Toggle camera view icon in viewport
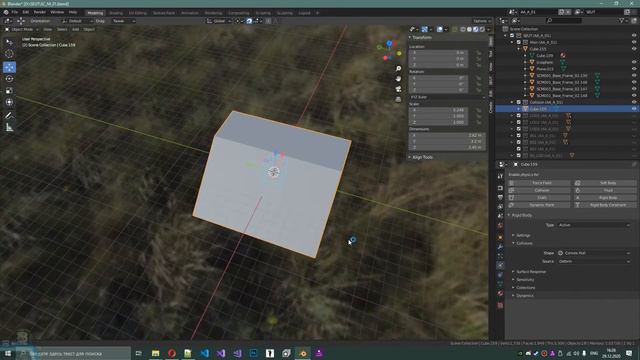640x360 pixels. pos(398,89)
